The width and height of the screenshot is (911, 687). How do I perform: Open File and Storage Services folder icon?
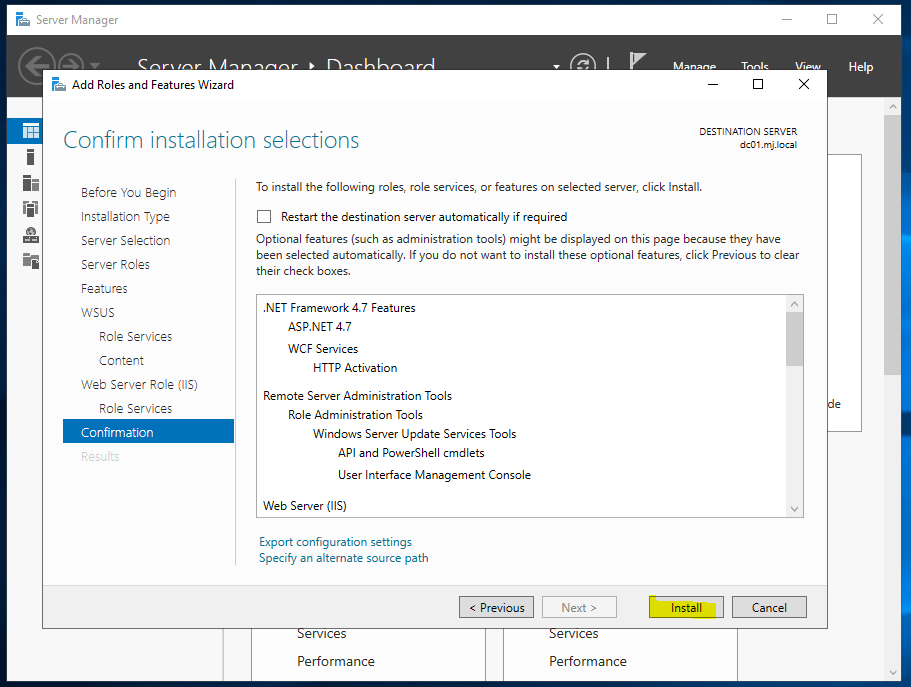pyautogui.click(x=31, y=260)
